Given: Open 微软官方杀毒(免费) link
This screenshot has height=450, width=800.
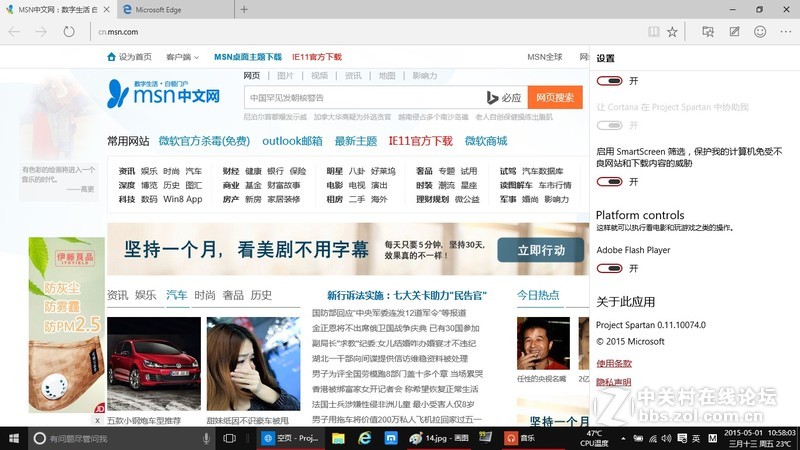Looking at the screenshot, I should click(x=204, y=141).
